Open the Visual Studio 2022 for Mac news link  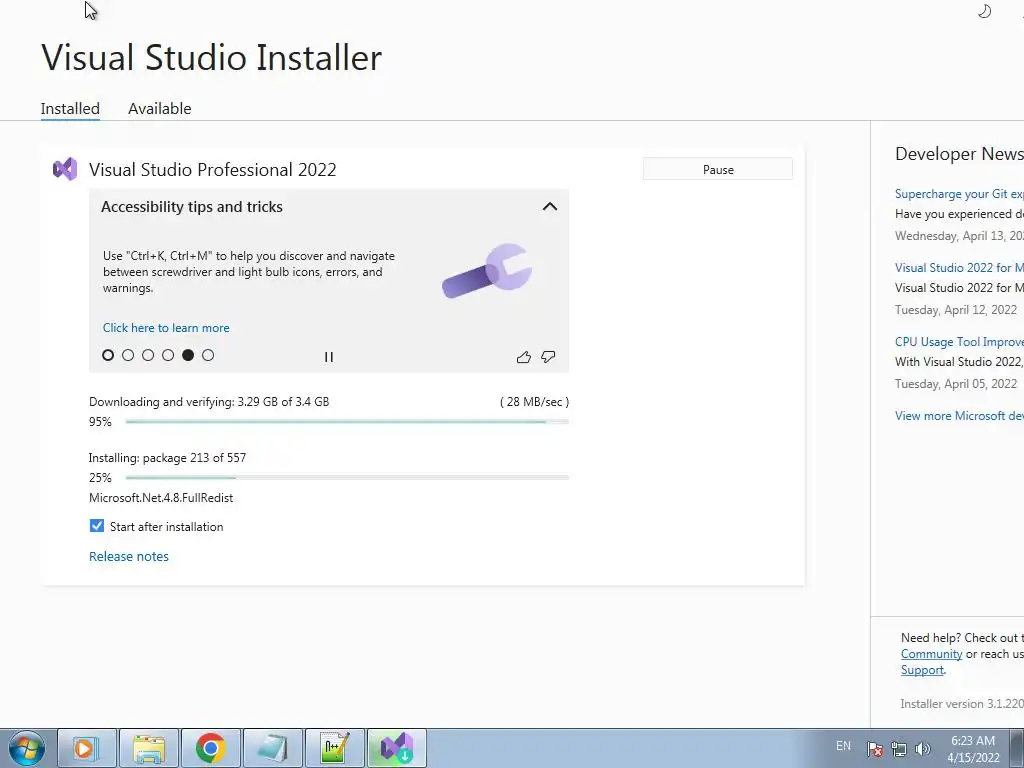pos(959,268)
